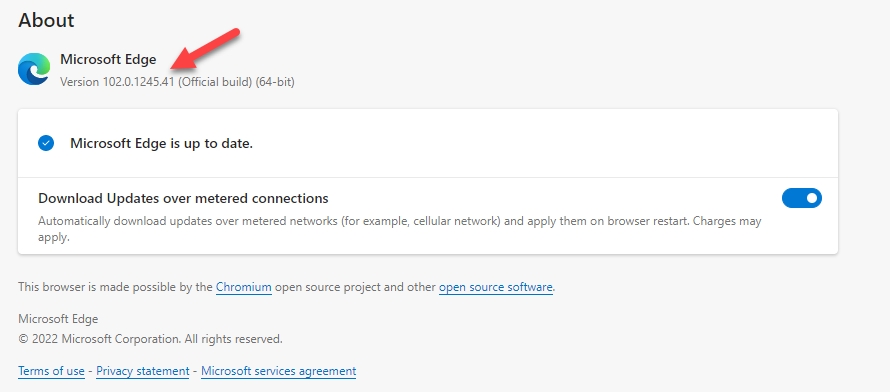890x392 pixels.
Task: Click the metered networks description text
Action: pos(400,229)
